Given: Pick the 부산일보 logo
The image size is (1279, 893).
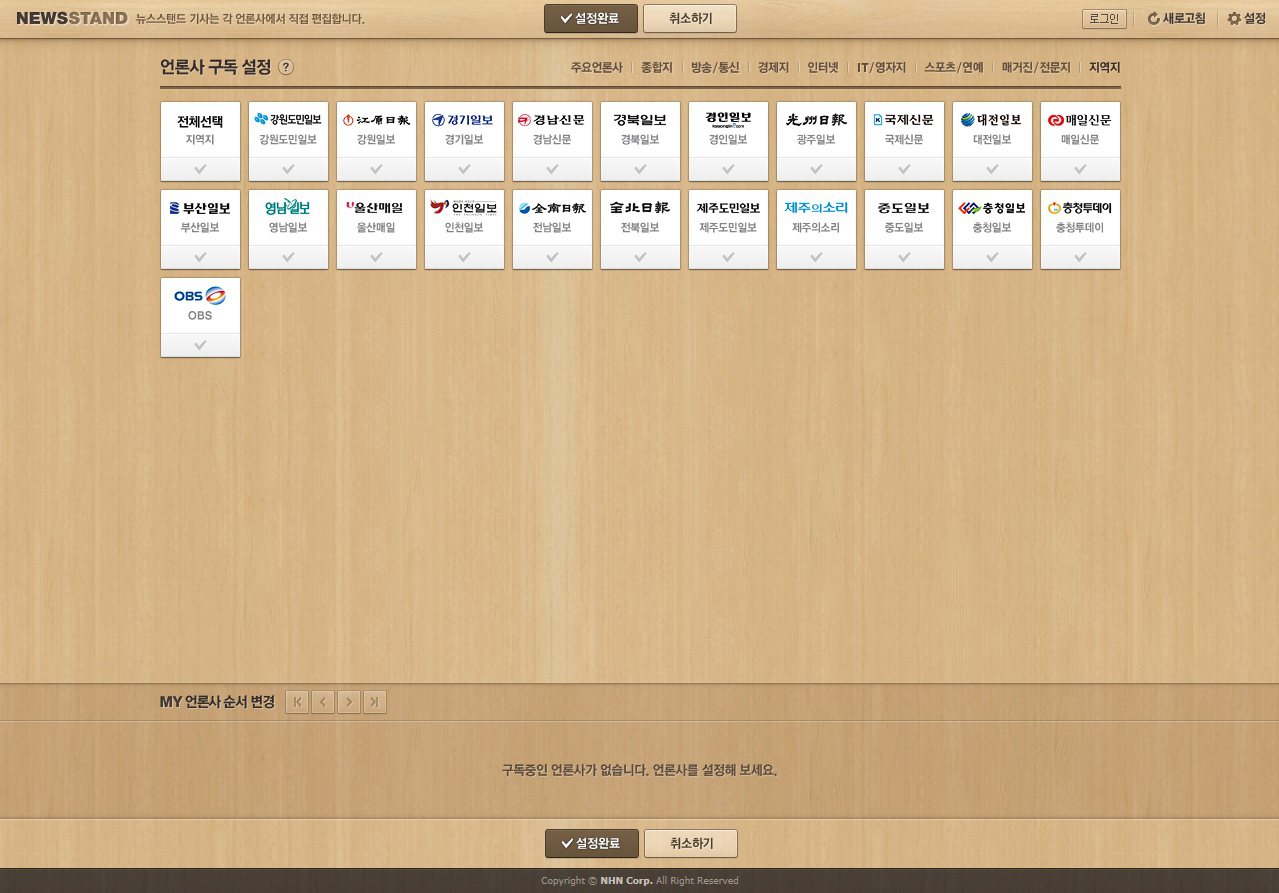Looking at the screenshot, I should 200,208.
